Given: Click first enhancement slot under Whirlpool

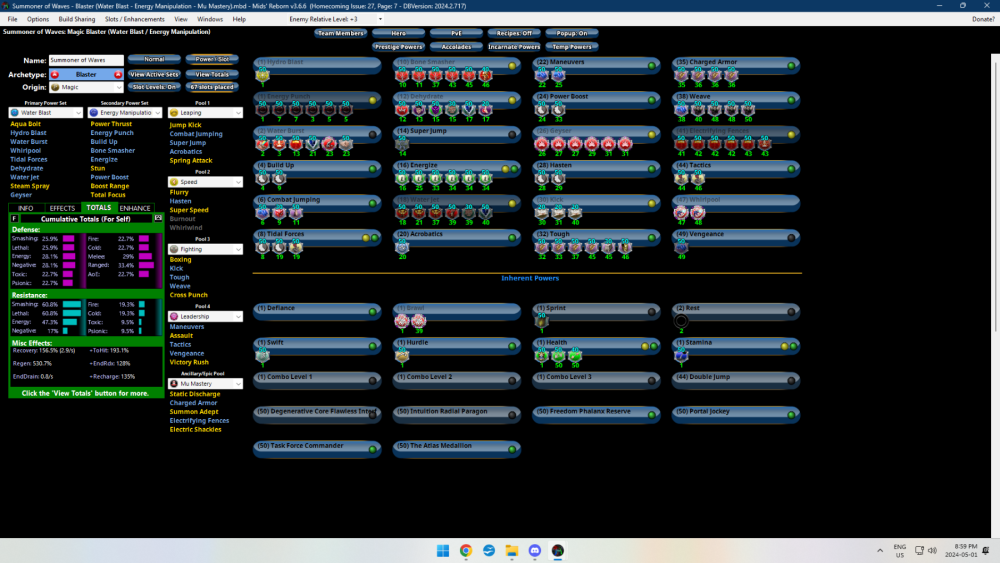Looking at the screenshot, I should click(681, 213).
